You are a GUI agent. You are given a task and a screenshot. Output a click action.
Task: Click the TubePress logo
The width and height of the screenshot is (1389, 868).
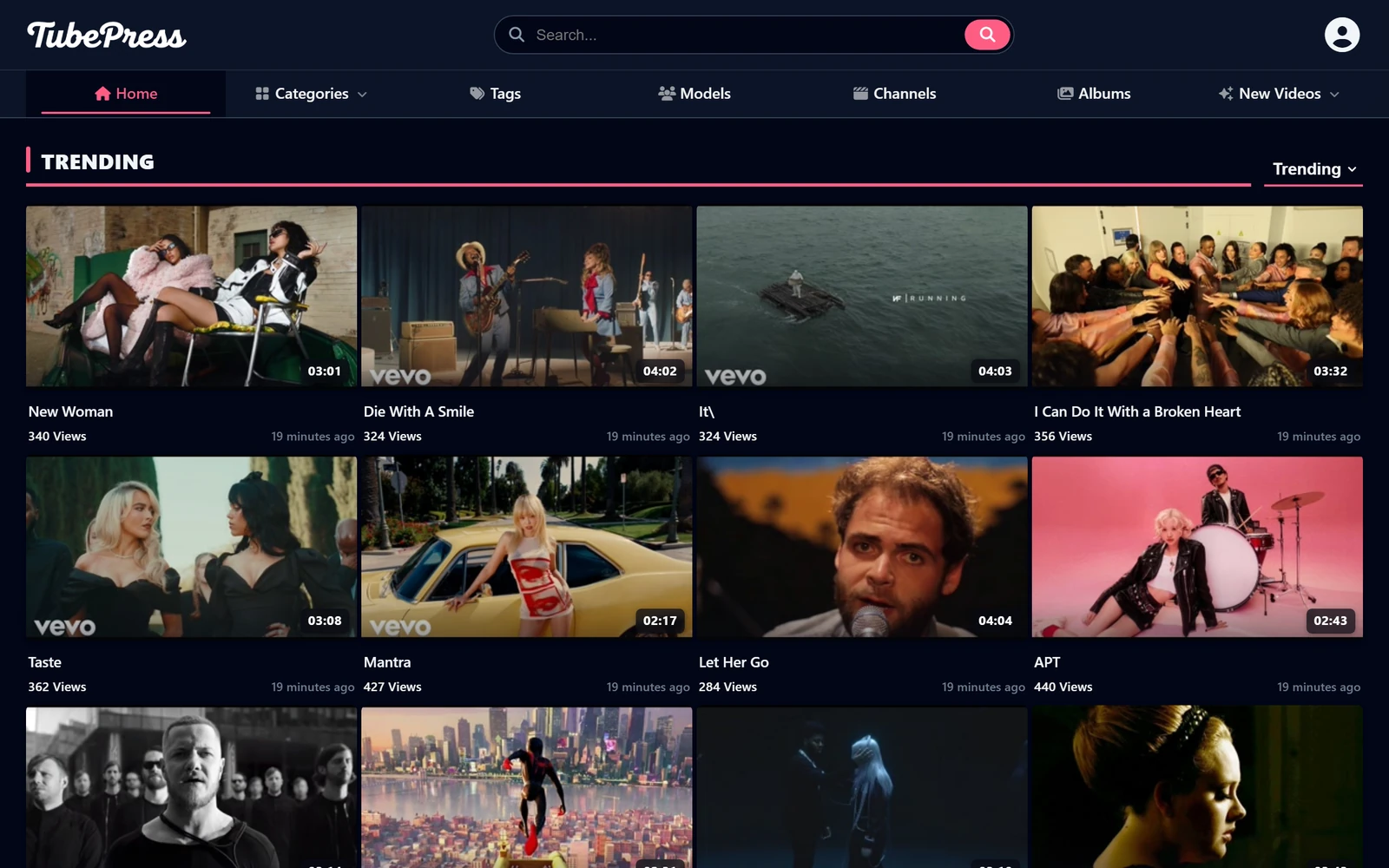click(107, 35)
